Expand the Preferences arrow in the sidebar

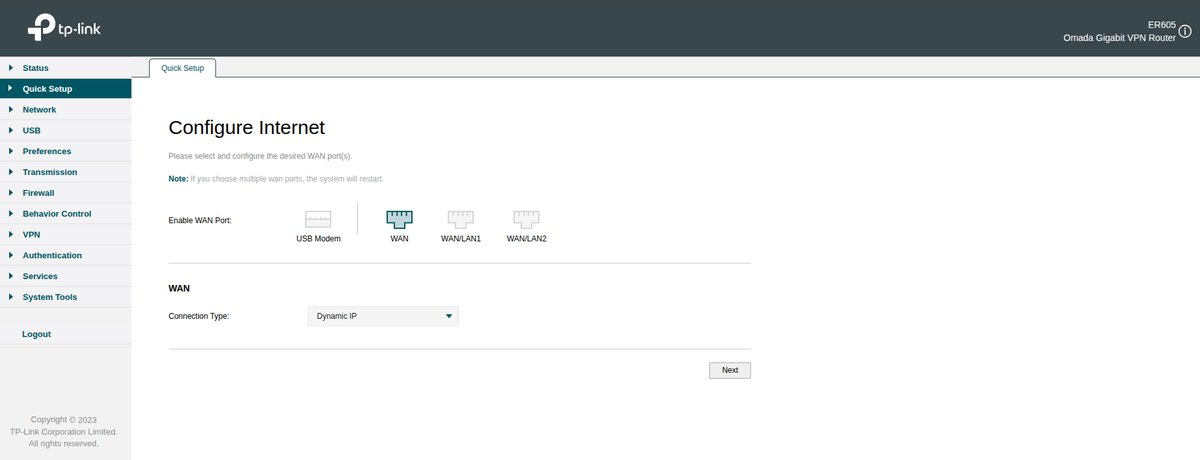tap(10, 151)
